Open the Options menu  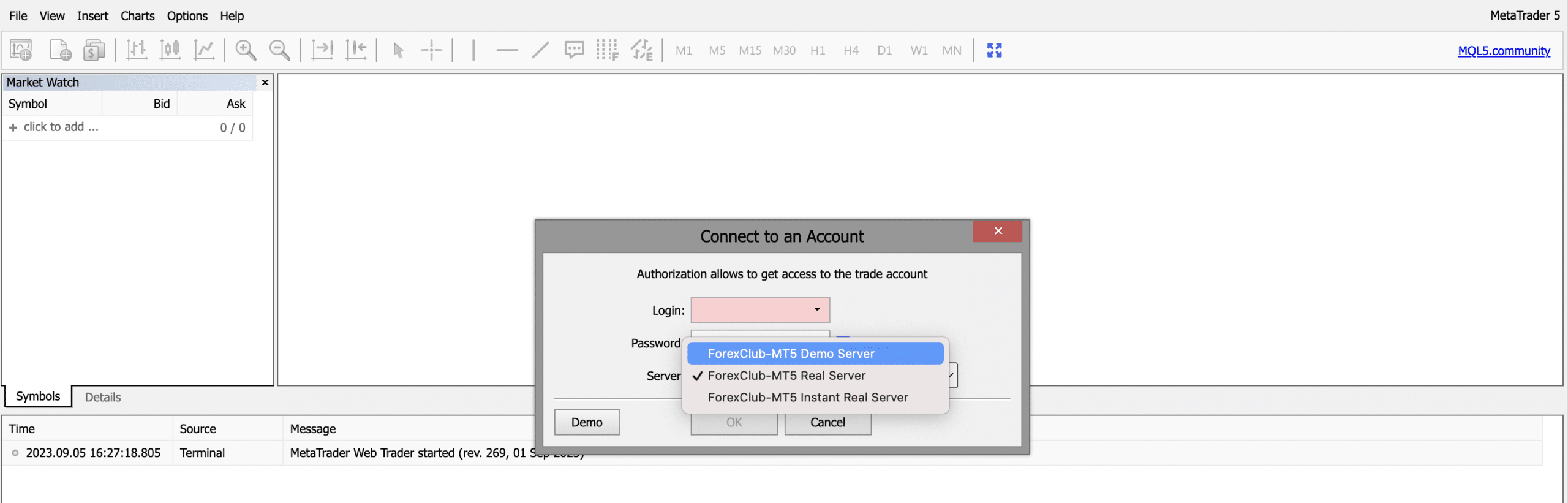coord(187,16)
